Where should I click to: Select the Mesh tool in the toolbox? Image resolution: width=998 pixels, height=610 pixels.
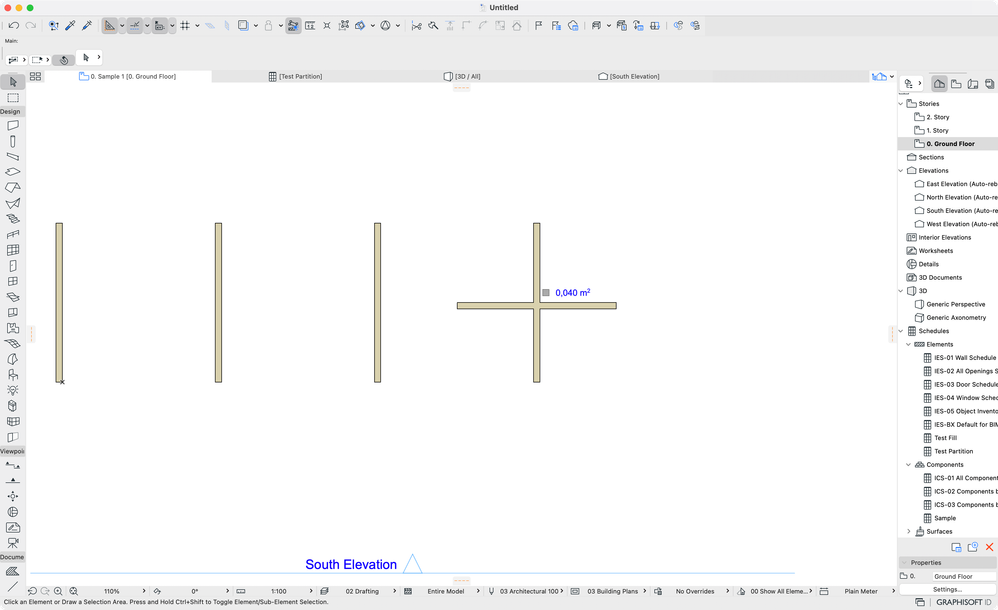click(x=13, y=344)
